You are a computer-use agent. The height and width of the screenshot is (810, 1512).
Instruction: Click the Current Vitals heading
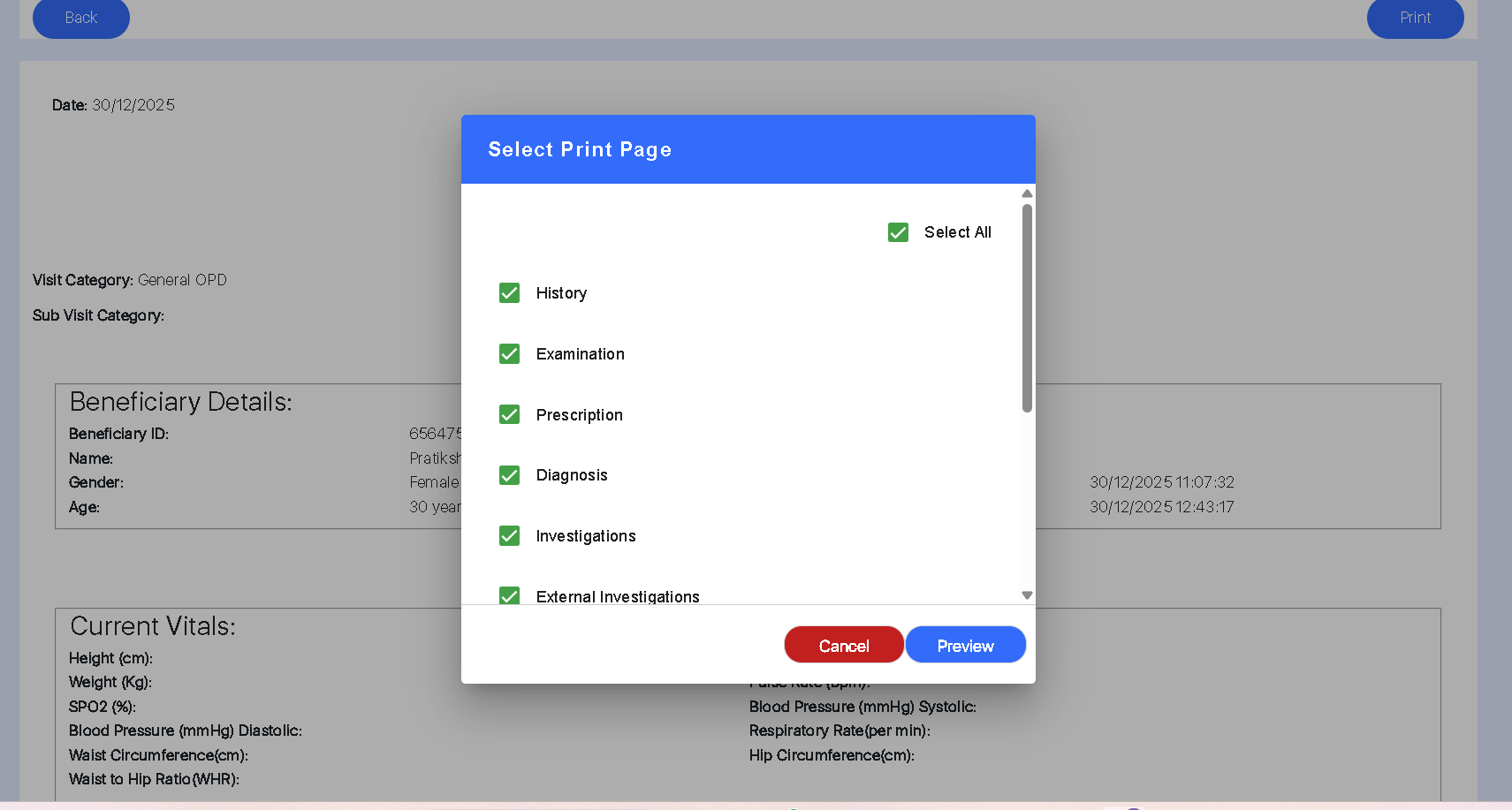tap(153, 626)
